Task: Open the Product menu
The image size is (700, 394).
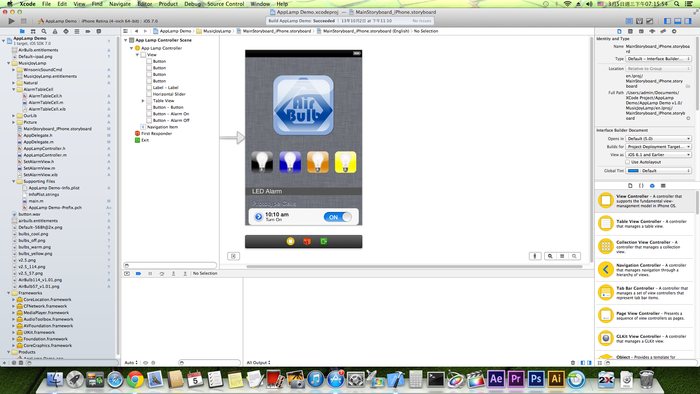Action: click(x=168, y=4)
